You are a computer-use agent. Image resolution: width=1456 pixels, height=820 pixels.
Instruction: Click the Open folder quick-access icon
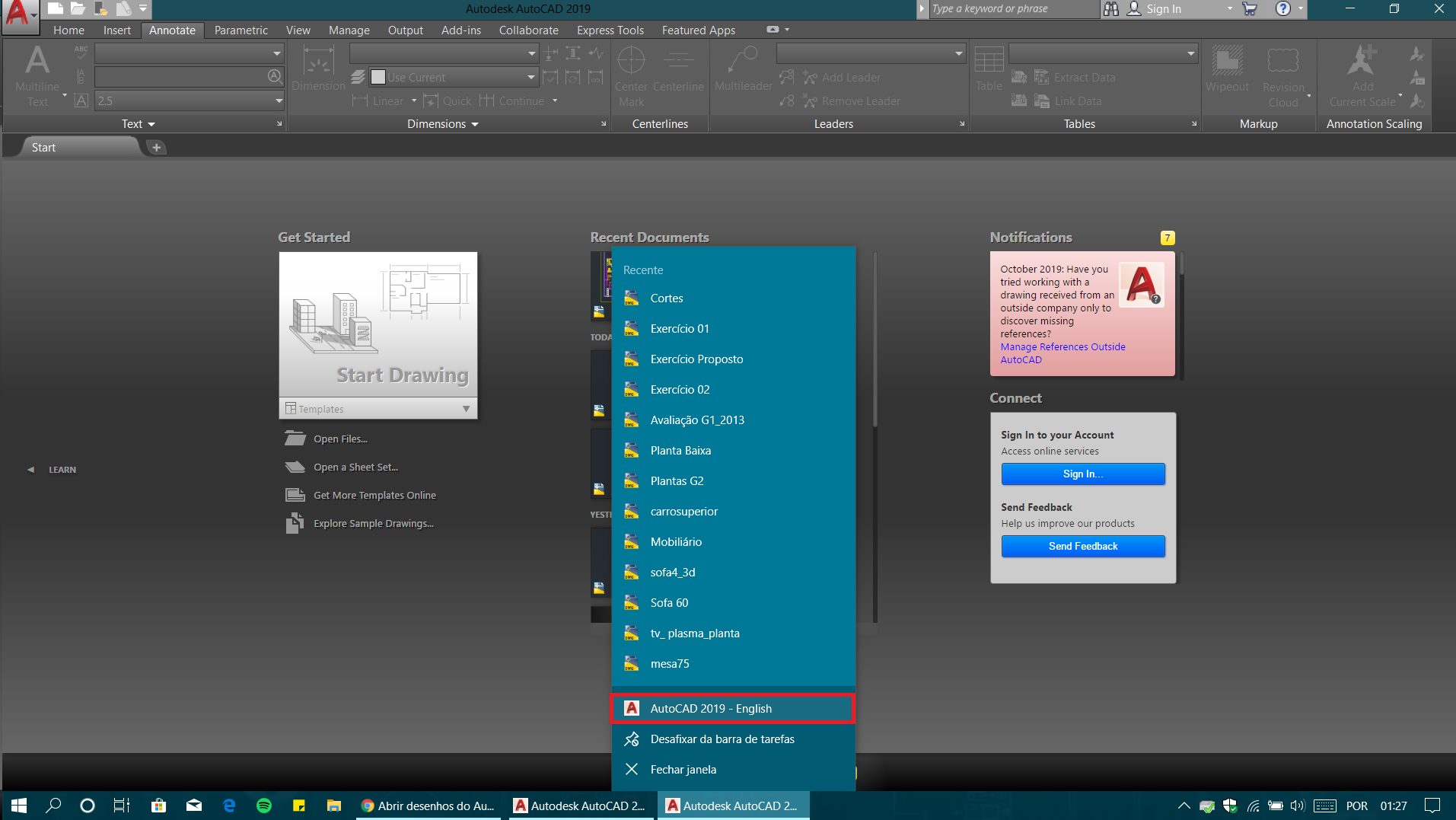78,8
